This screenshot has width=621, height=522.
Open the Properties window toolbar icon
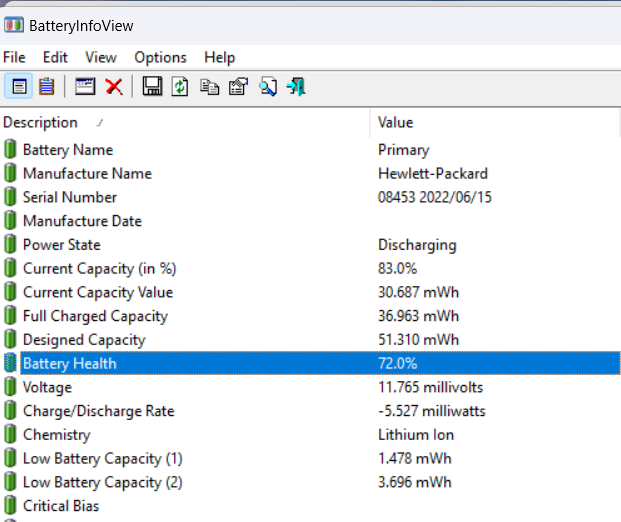click(x=85, y=86)
